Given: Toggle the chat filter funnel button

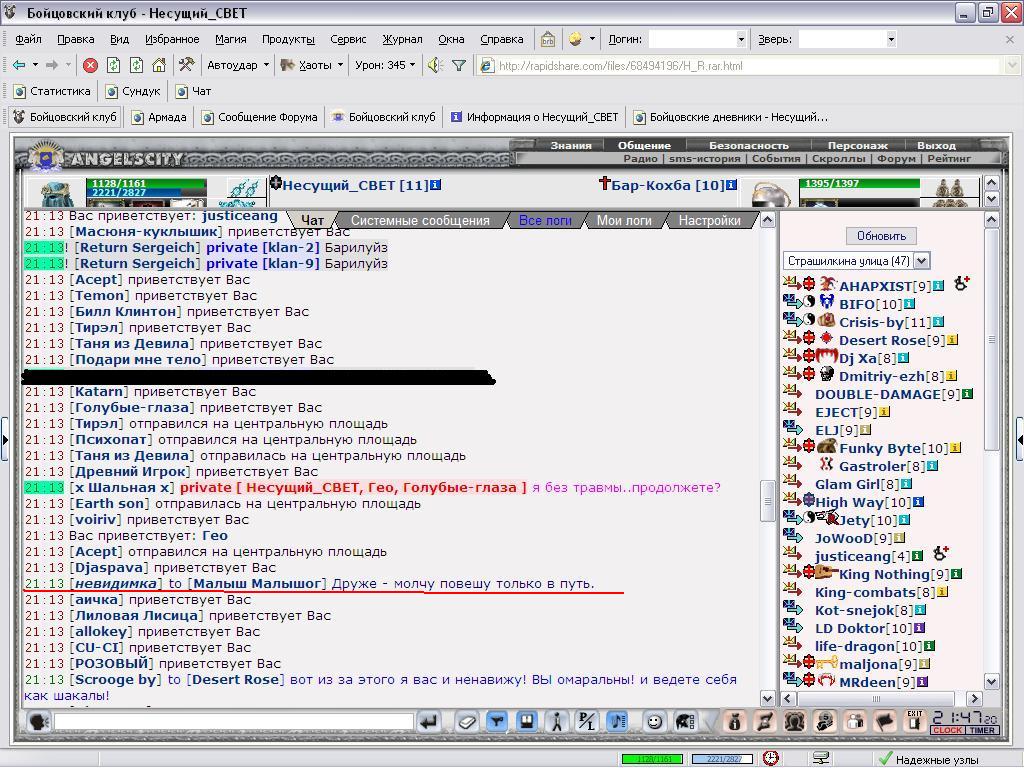Looking at the screenshot, I should (x=497, y=722).
